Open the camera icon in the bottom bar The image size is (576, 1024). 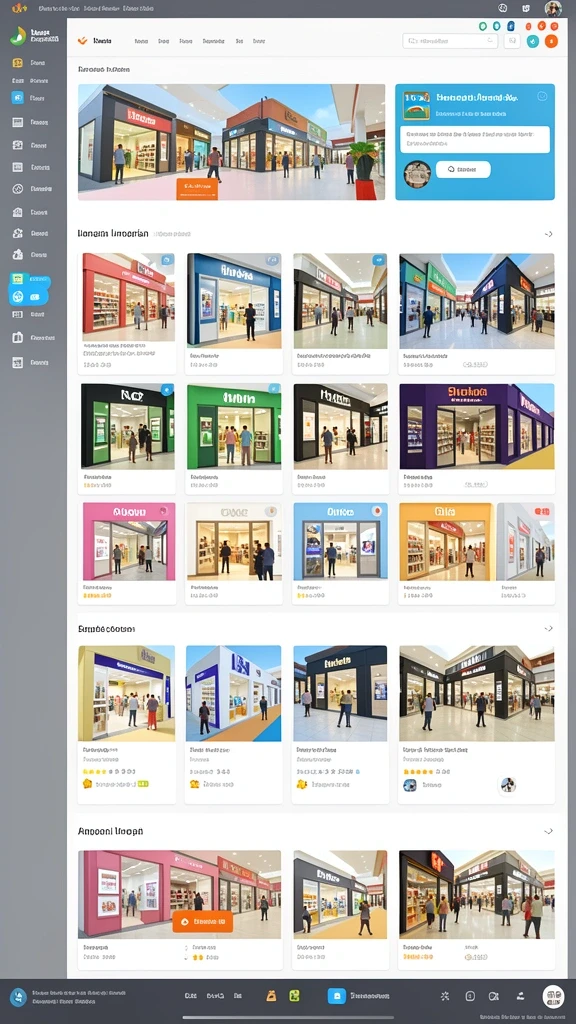(x=494, y=996)
